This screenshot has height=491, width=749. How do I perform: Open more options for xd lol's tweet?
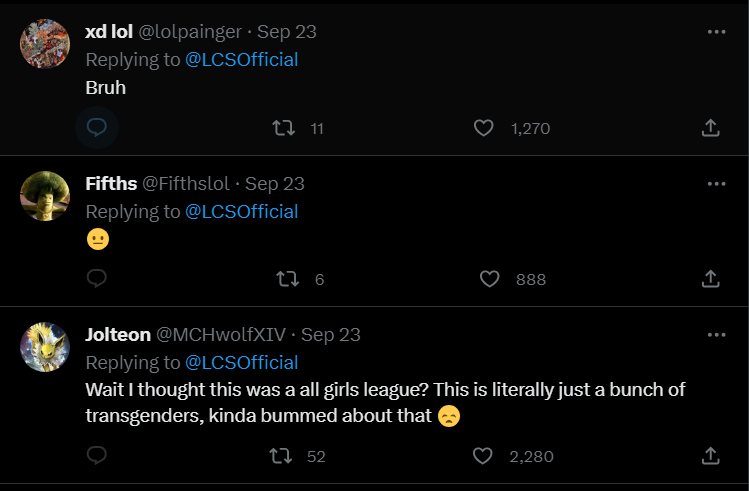click(x=716, y=32)
